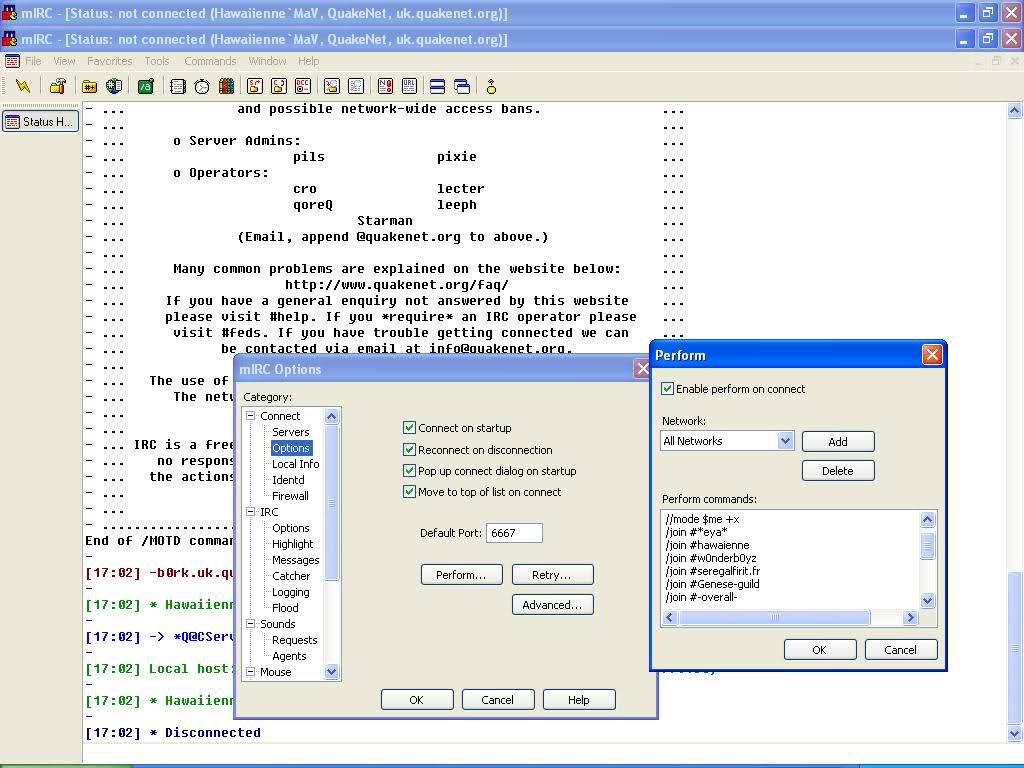Open the All Networks dropdown
1024x768 pixels.
(785, 441)
